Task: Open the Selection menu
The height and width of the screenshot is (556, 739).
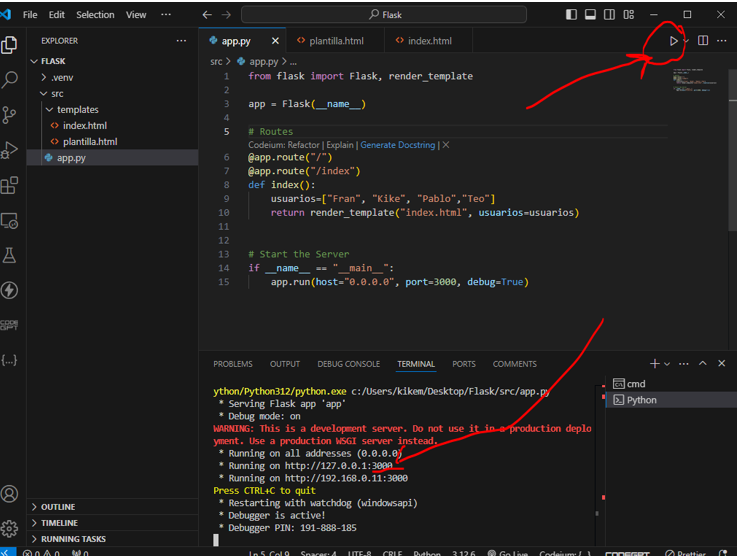Action: click(95, 15)
